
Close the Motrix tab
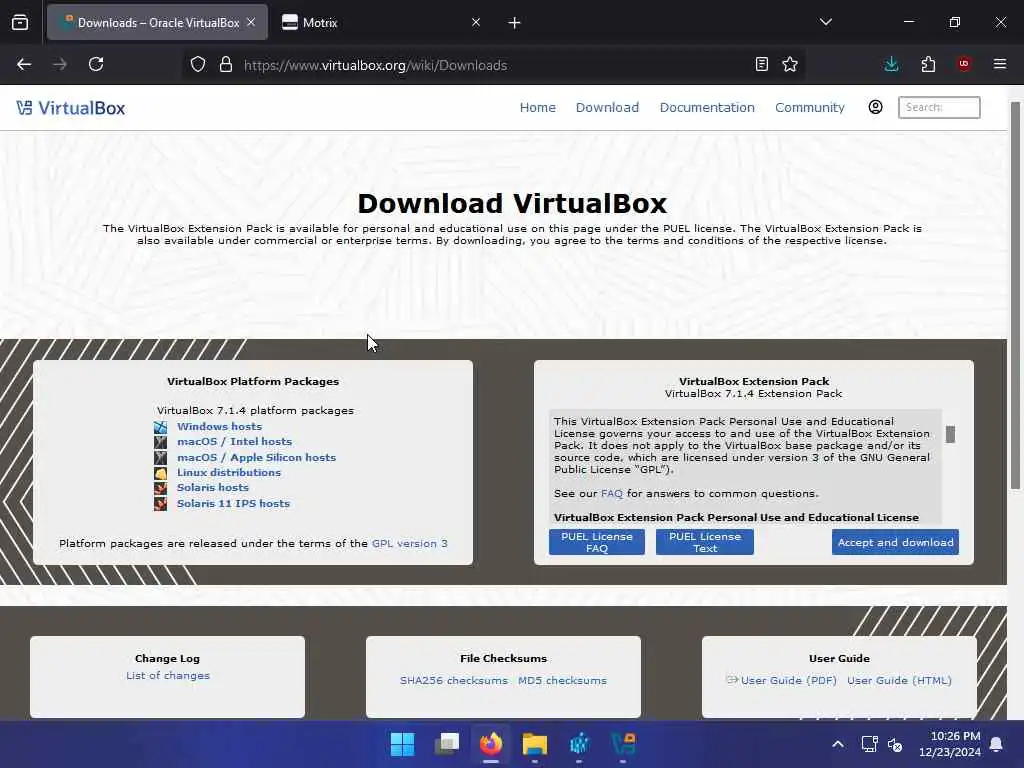point(476,22)
